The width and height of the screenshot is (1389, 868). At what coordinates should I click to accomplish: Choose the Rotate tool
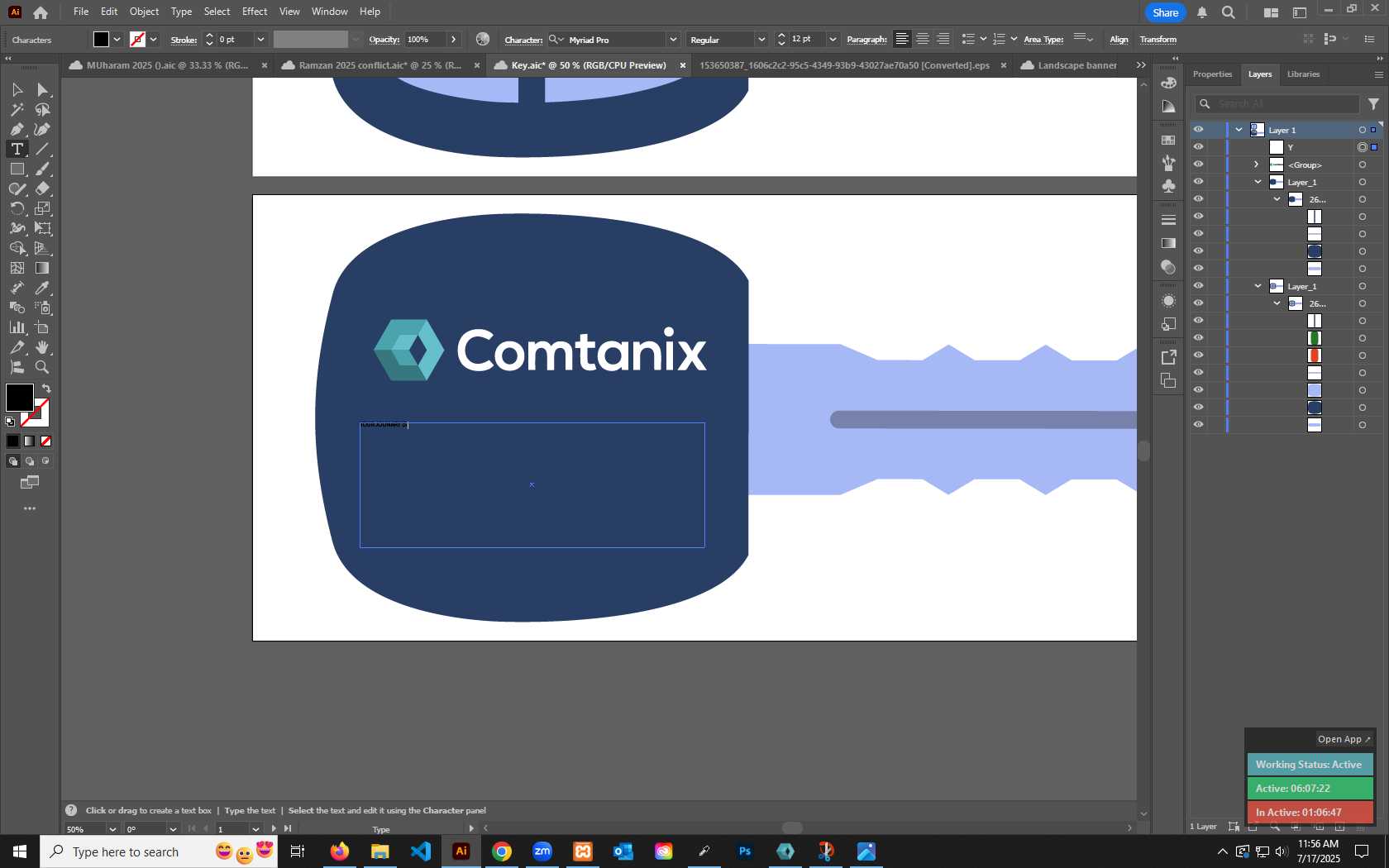(x=17, y=208)
